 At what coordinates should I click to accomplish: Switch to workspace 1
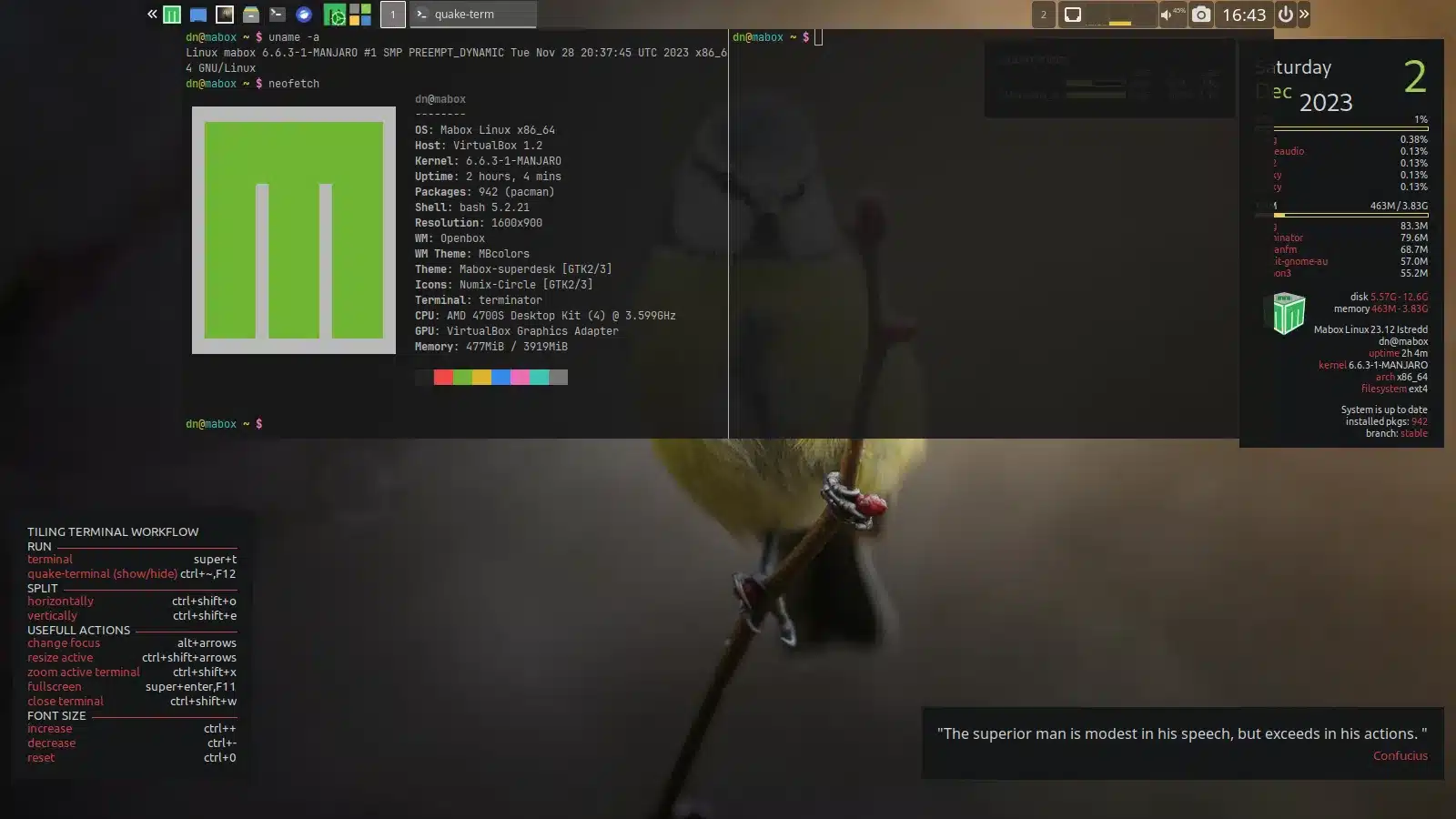392,15
